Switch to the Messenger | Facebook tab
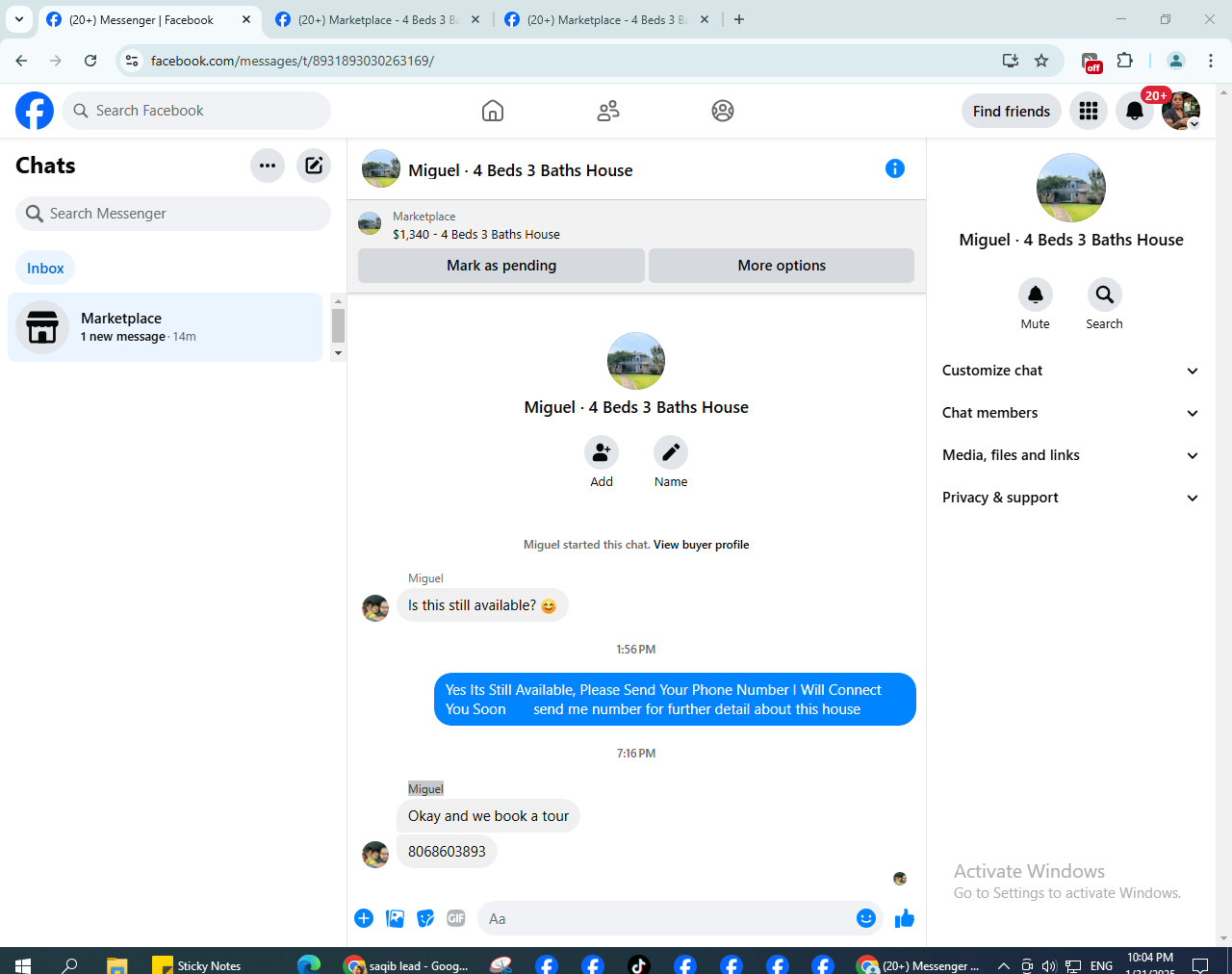This screenshot has height=974, width=1232. 149,19
